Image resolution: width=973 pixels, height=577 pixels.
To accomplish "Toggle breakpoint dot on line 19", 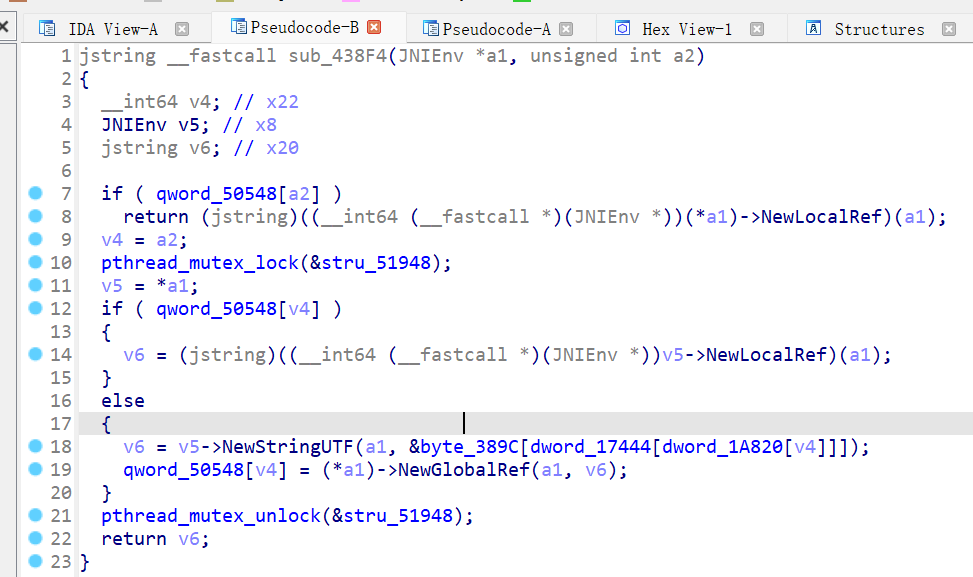I will (35, 469).
